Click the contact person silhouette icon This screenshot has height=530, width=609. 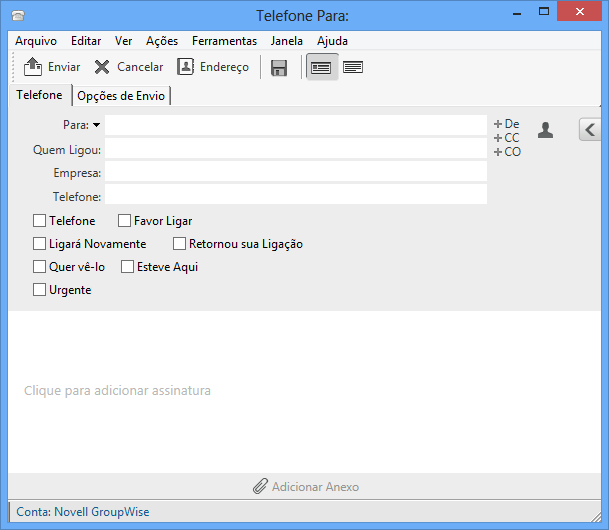[545, 130]
